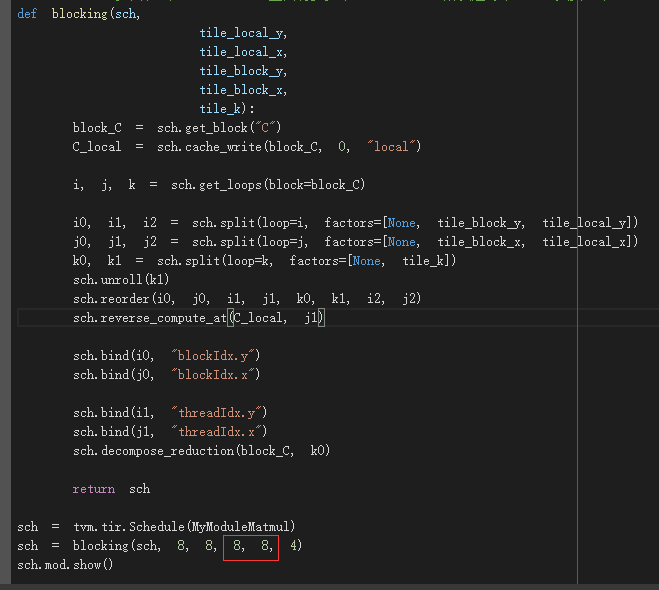Click the tile_block_y parameter in the signature
This screenshot has height=590, width=659.
click(243, 71)
